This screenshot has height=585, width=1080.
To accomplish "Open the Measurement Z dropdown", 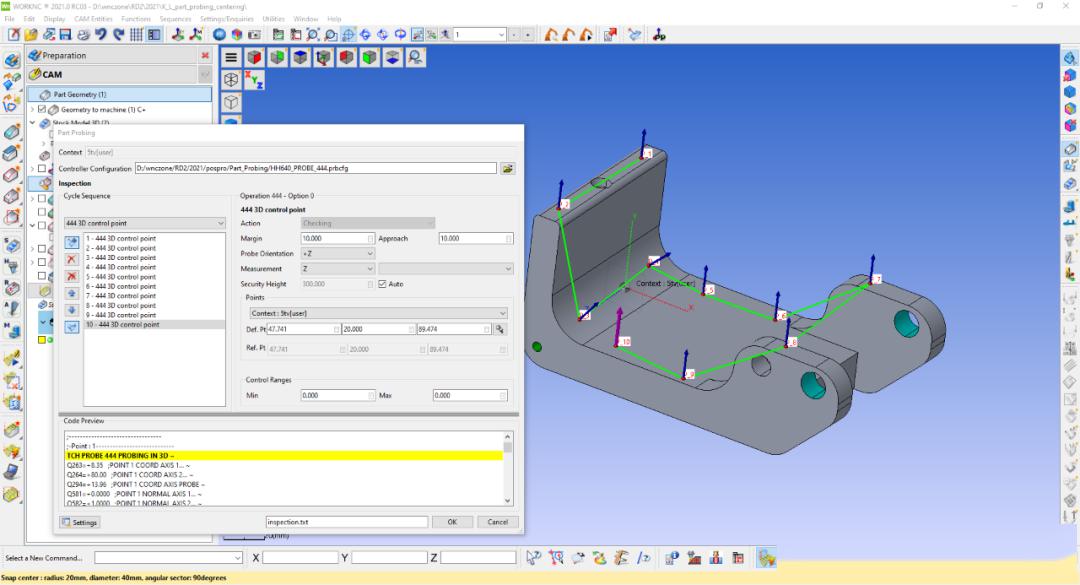I will (x=338, y=269).
